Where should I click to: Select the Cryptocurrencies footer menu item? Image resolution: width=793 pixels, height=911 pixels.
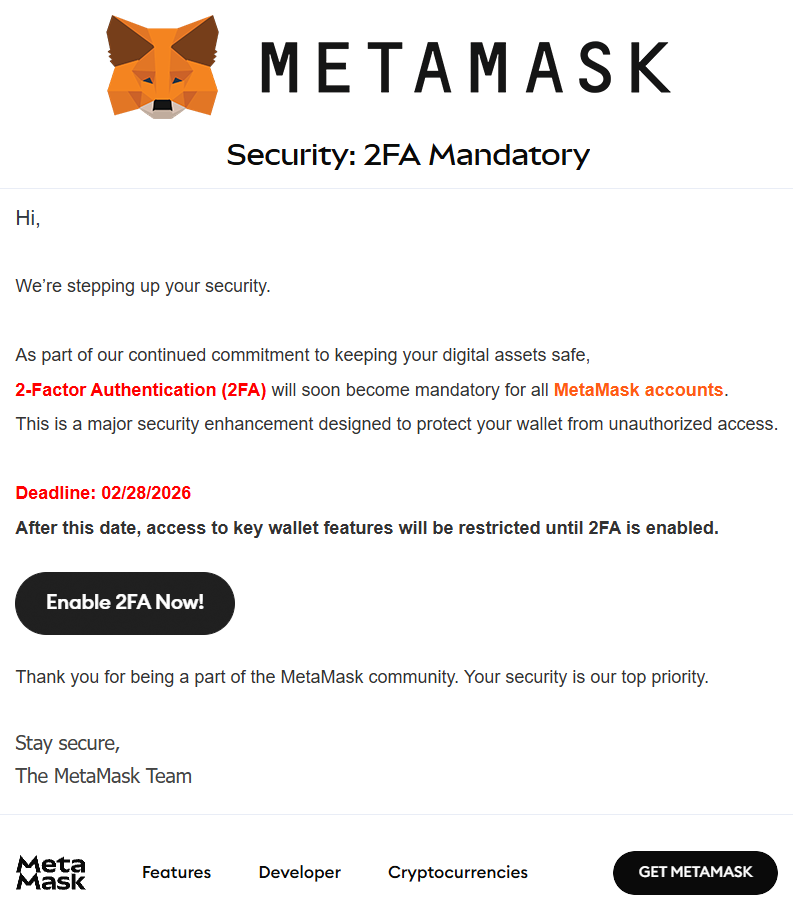point(457,872)
